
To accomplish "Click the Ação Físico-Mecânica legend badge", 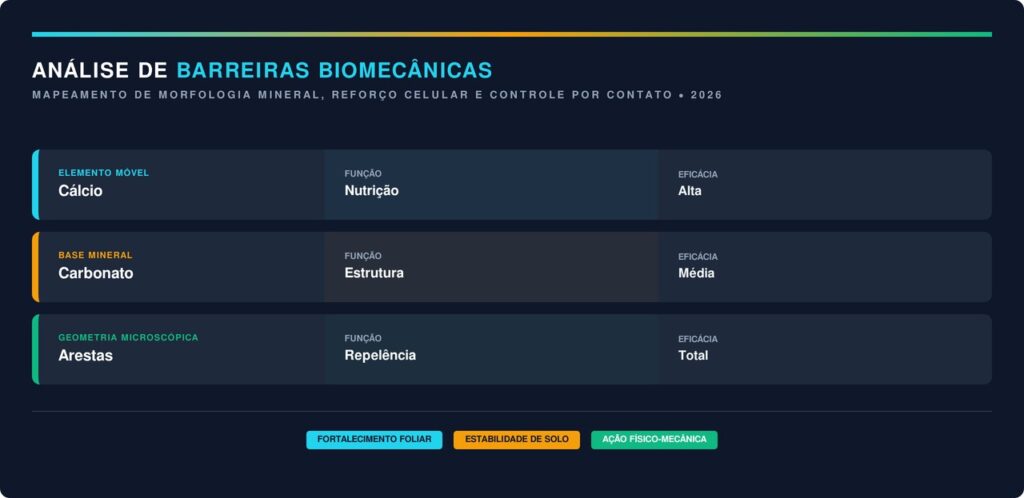I will tap(654, 440).
